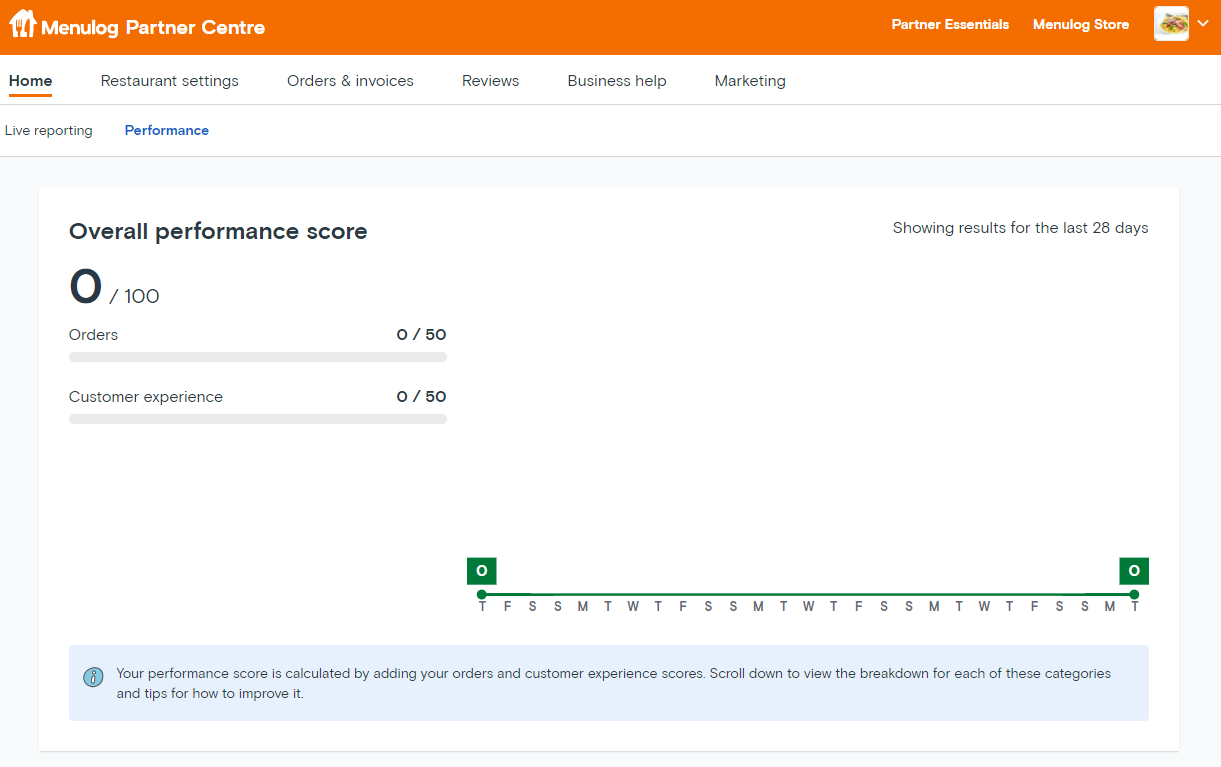Click the Customer experience progress bar
This screenshot has width=1221, height=767.
click(x=257, y=419)
